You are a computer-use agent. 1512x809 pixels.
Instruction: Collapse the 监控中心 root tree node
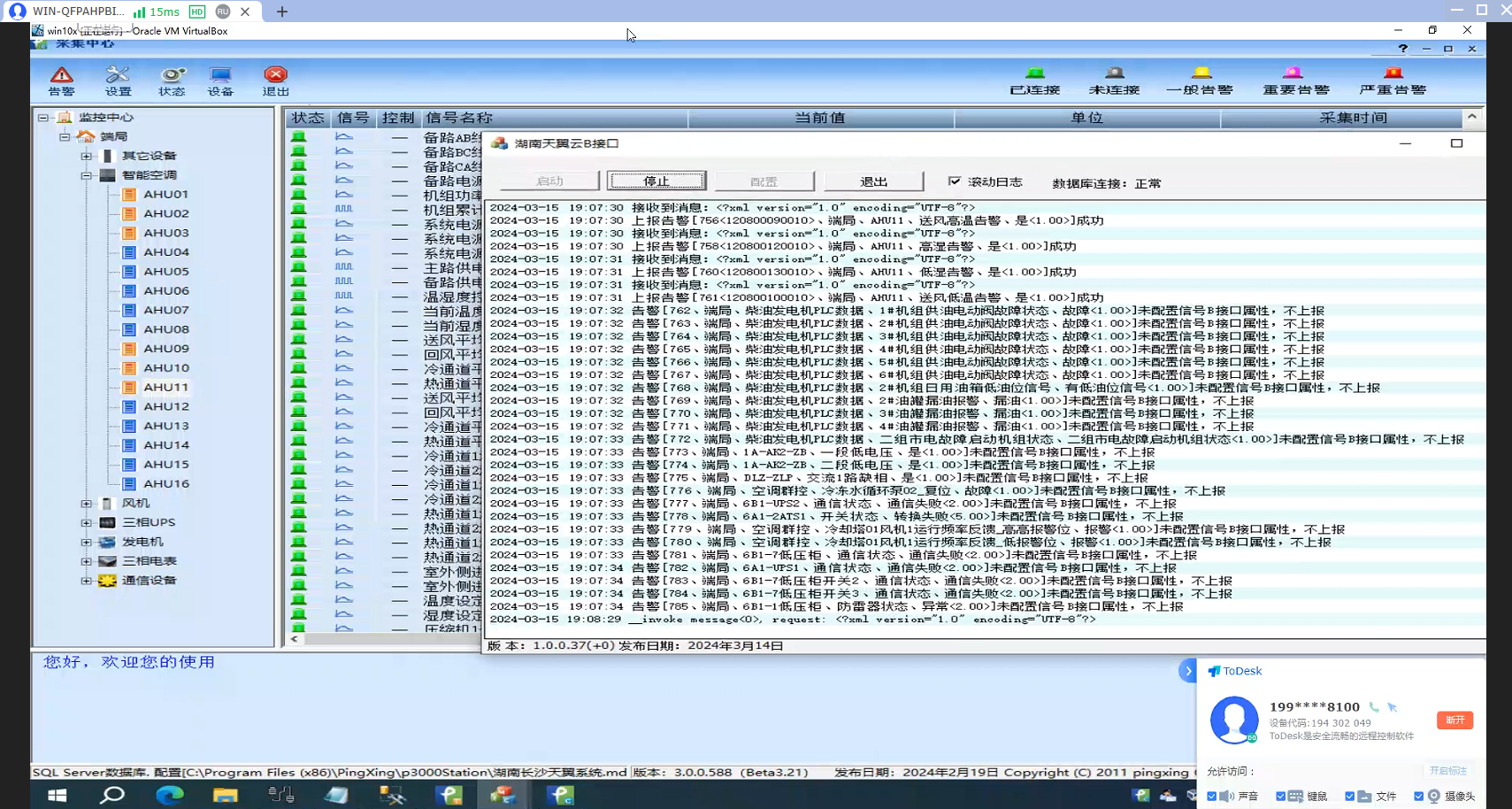point(42,117)
